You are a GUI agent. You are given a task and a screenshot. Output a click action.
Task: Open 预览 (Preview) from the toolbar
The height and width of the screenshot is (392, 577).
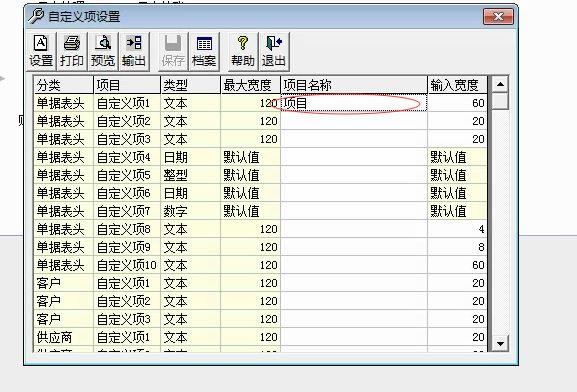[103, 51]
